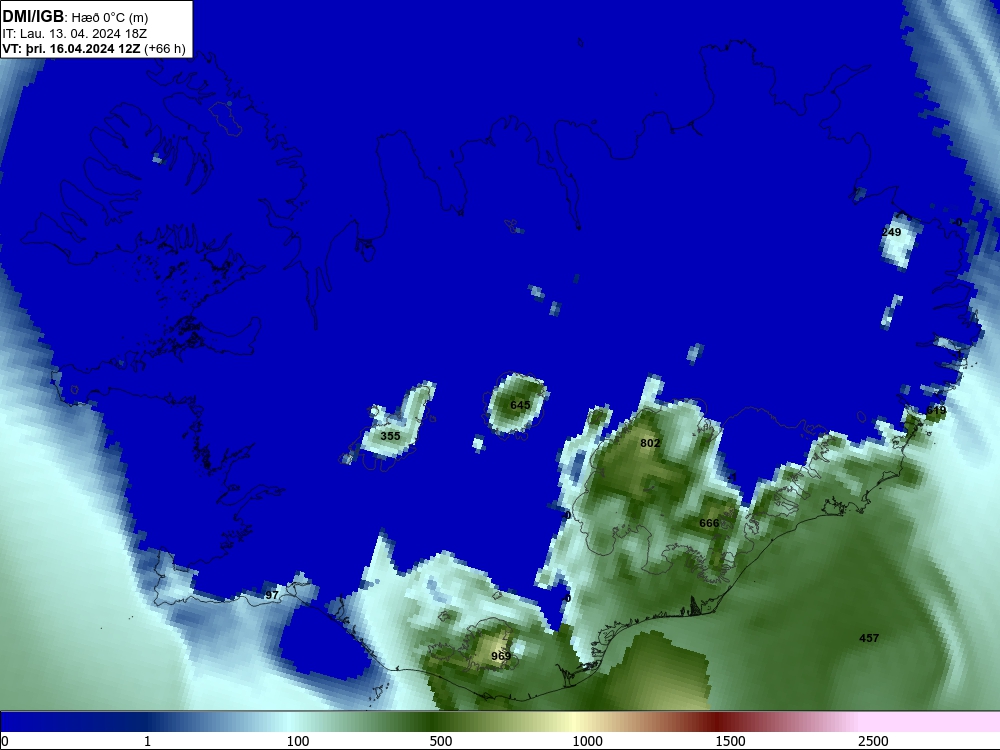Click the VT valid time line

click(94, 49)
